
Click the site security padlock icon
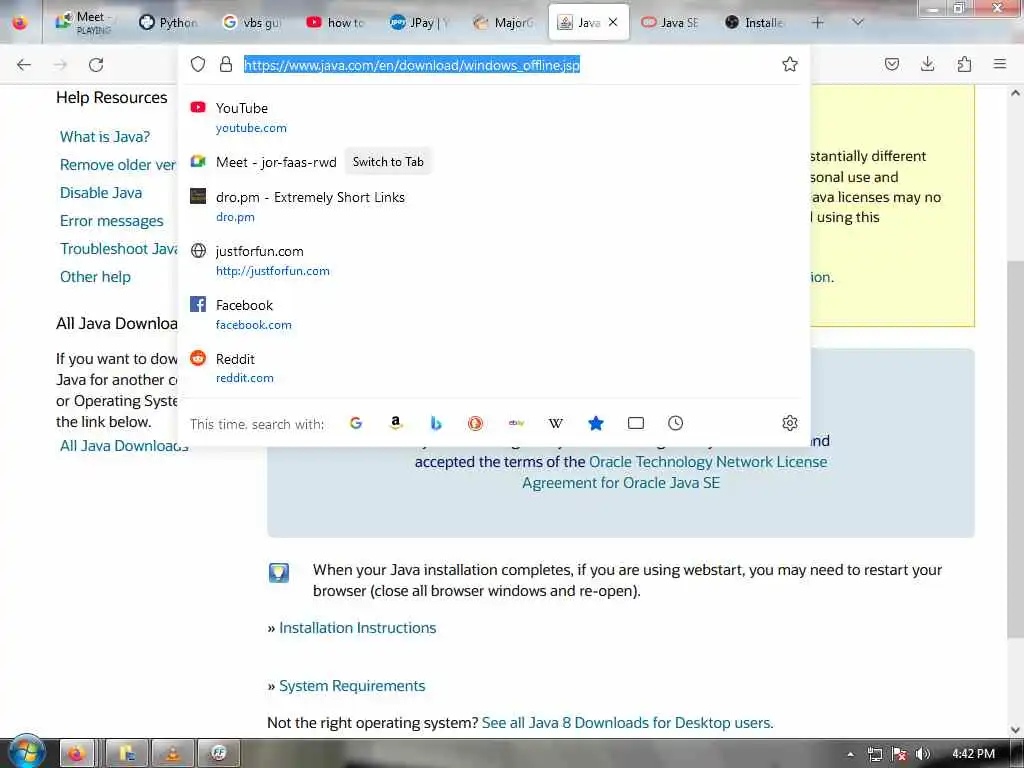pyautogui.click(x=226, y=64)
